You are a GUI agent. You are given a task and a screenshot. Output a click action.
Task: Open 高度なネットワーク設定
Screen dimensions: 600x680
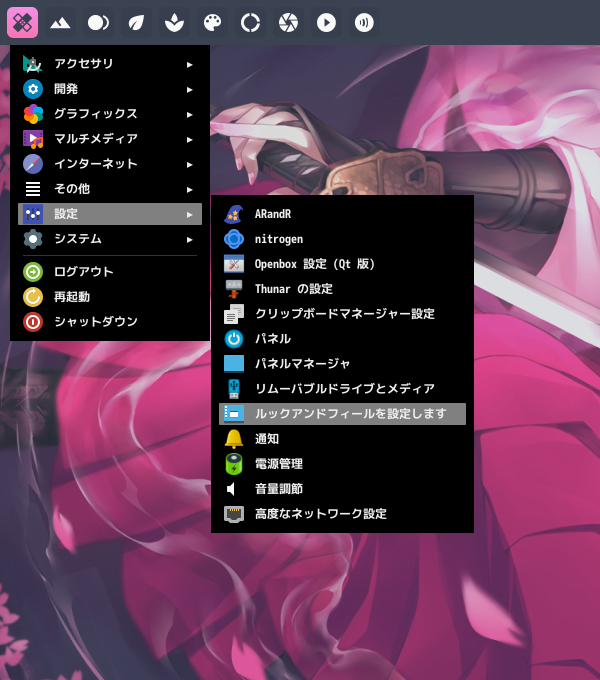pyautogui.click(x=342, y=514)
